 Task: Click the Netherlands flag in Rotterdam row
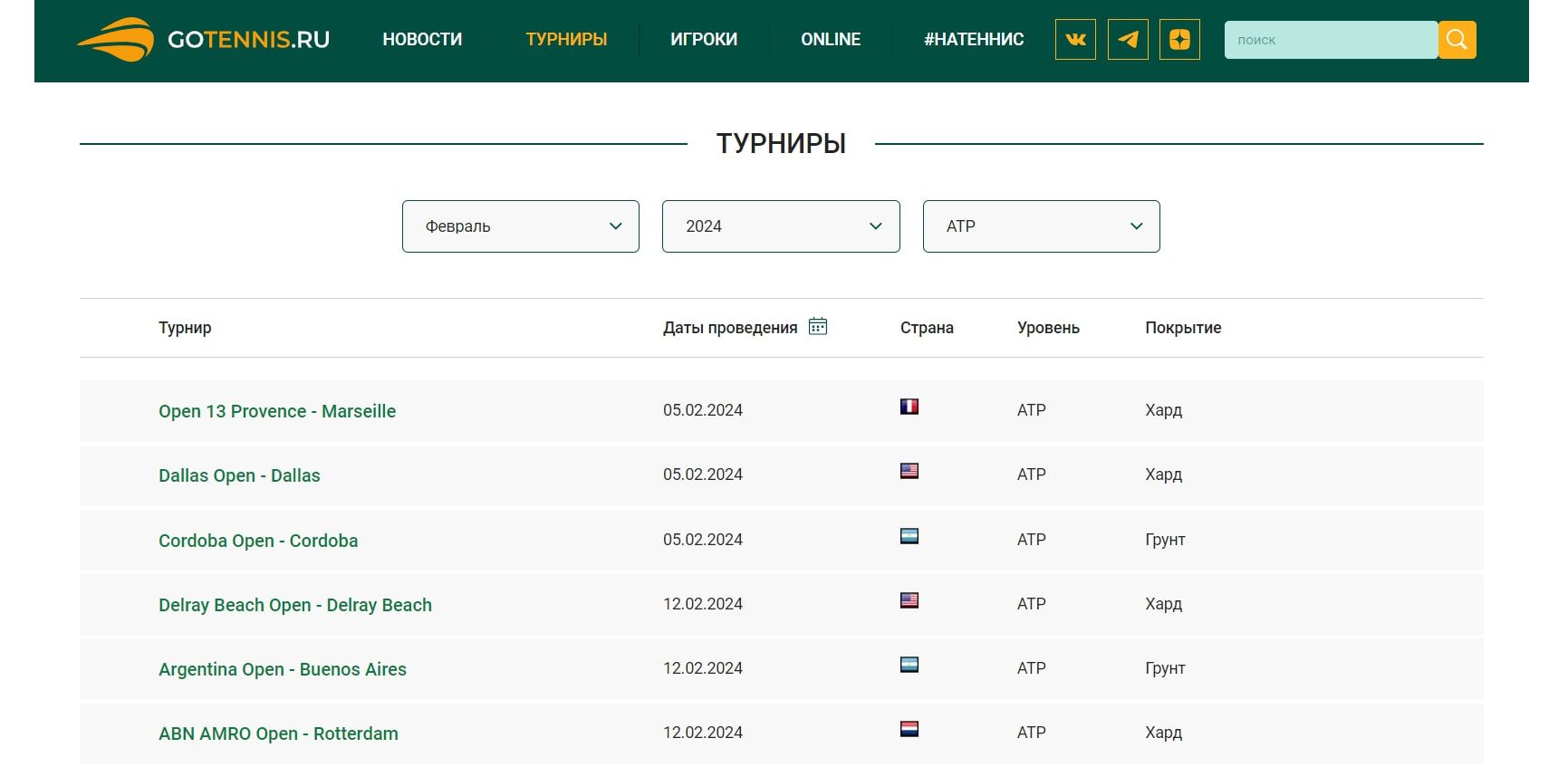(909, 729)
